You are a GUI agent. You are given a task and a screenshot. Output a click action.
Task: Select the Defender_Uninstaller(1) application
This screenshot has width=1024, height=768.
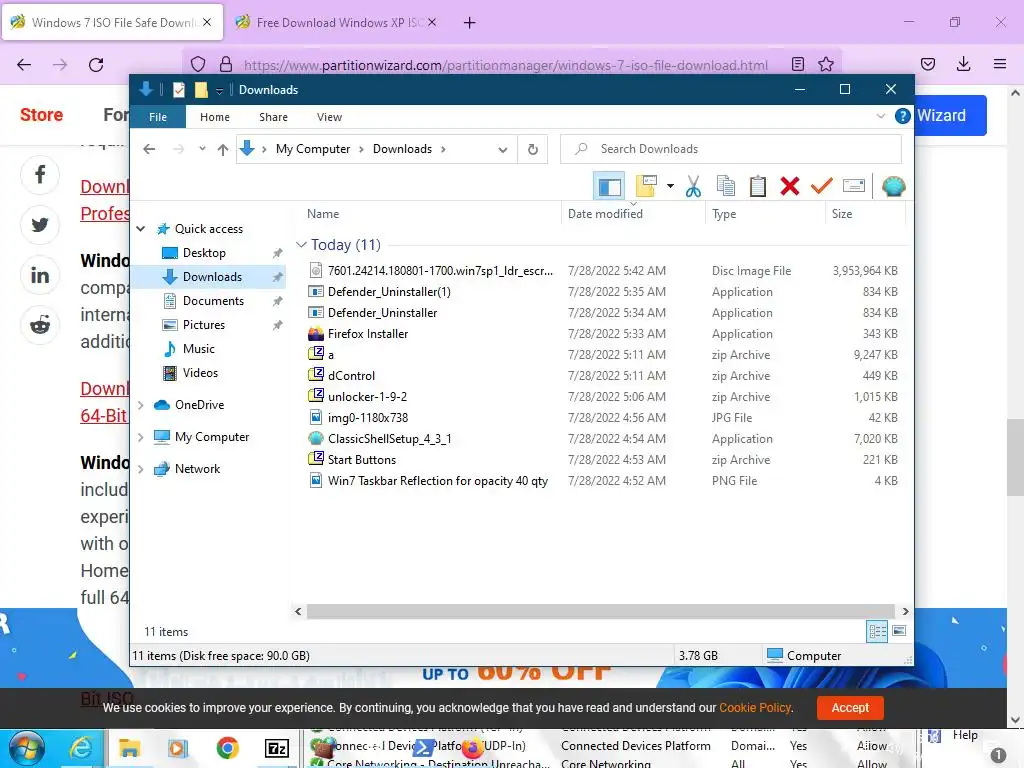pos(389,292)
